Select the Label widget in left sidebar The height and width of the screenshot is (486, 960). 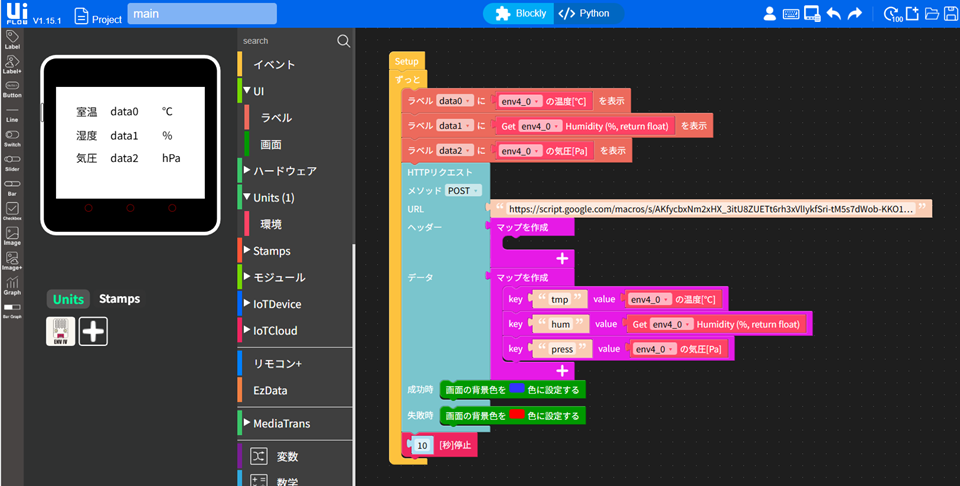point(12,38)
